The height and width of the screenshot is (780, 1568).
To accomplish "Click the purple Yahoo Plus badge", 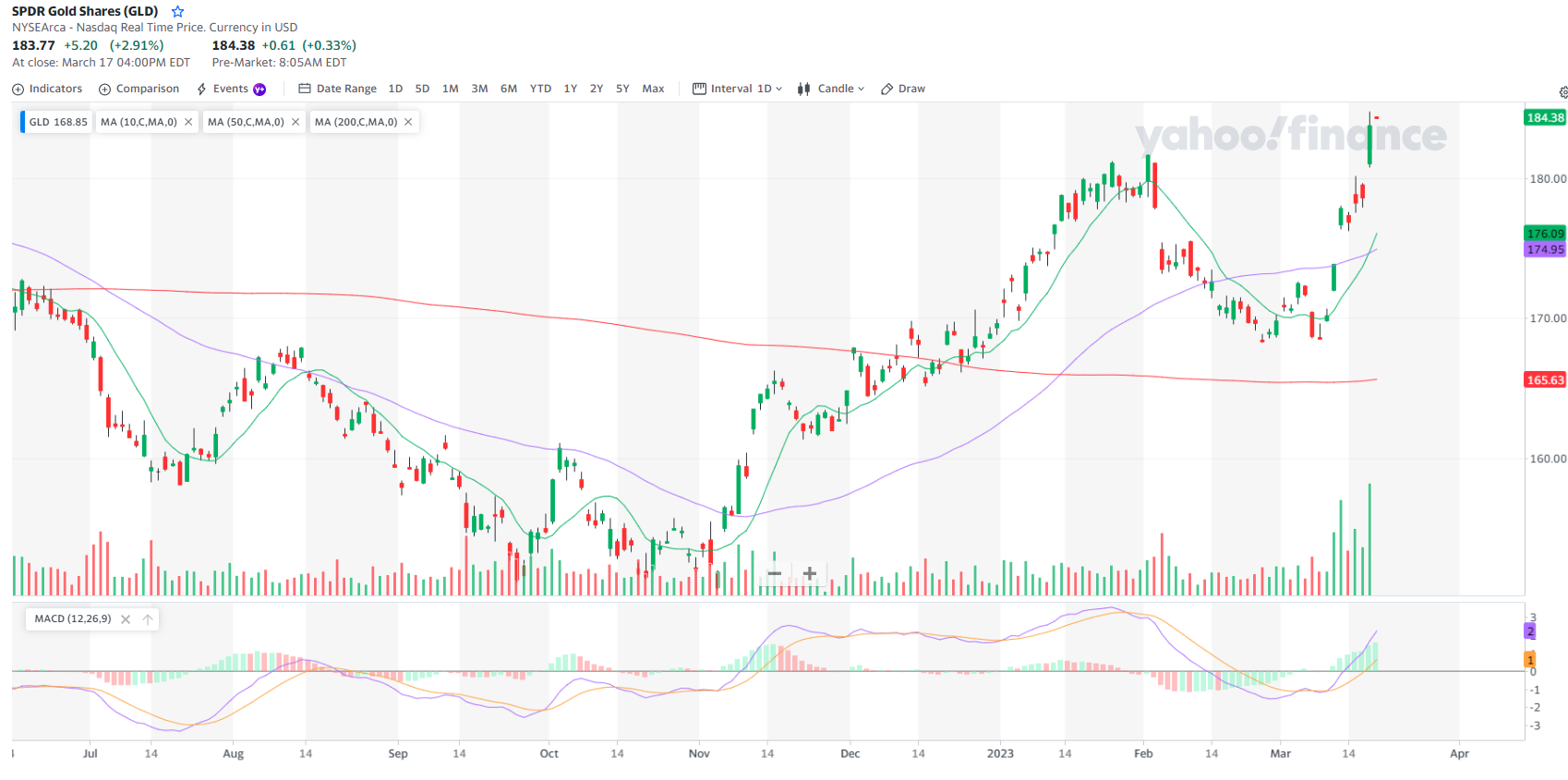I will pyautogui.click(x=259, y=90).
